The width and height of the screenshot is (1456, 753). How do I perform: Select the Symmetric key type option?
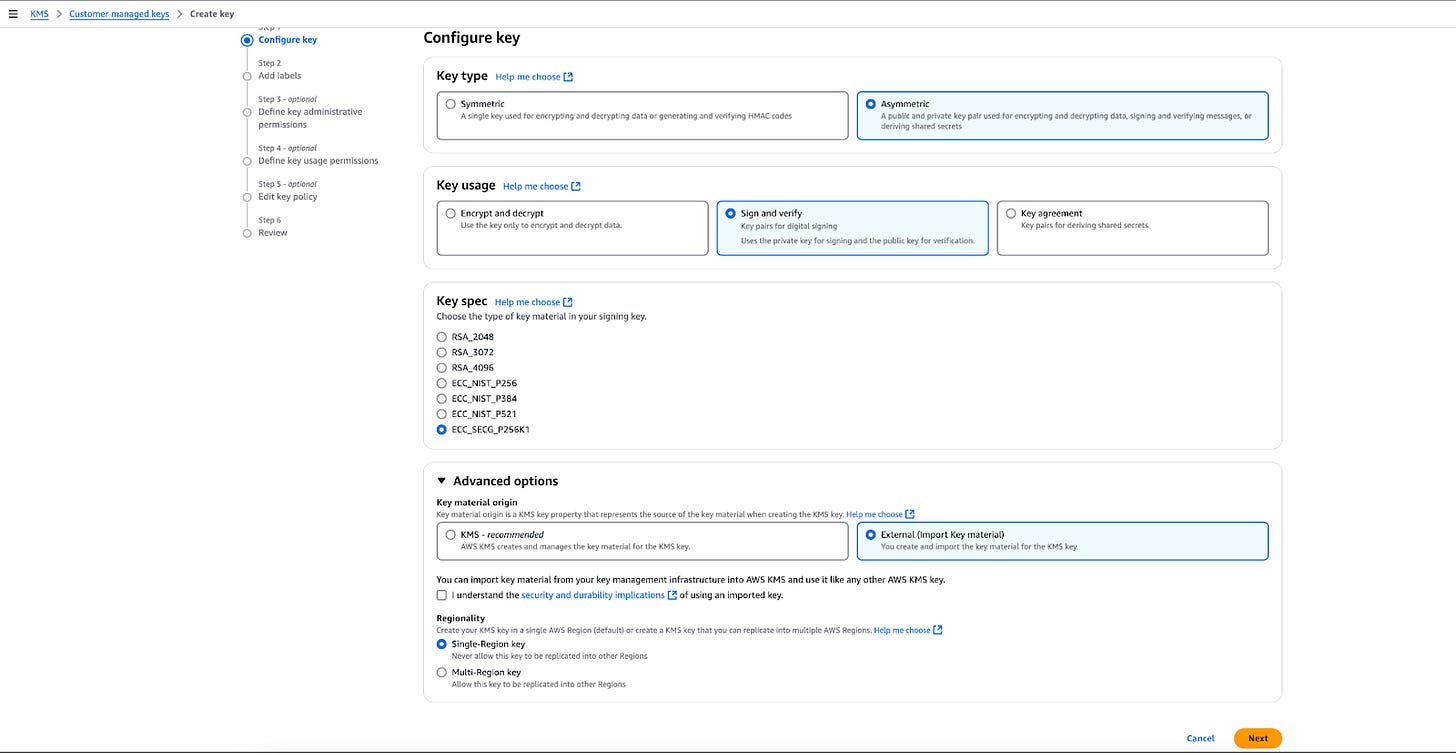click(x=642, y=115)
